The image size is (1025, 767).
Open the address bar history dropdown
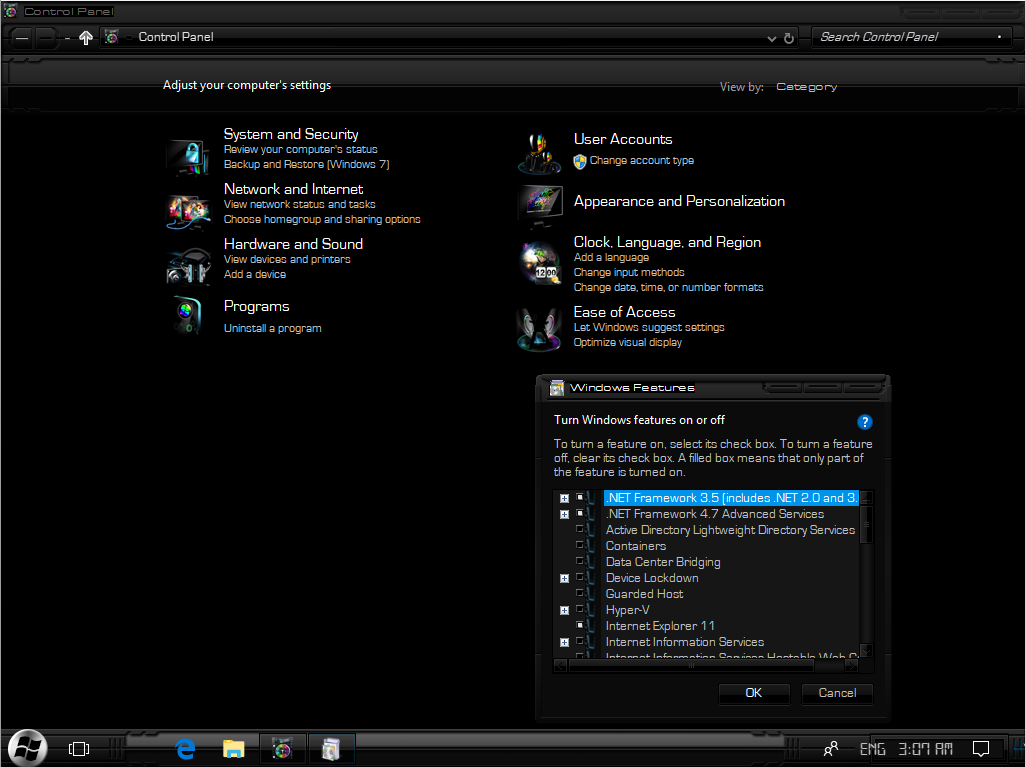[x=771, y=39]
